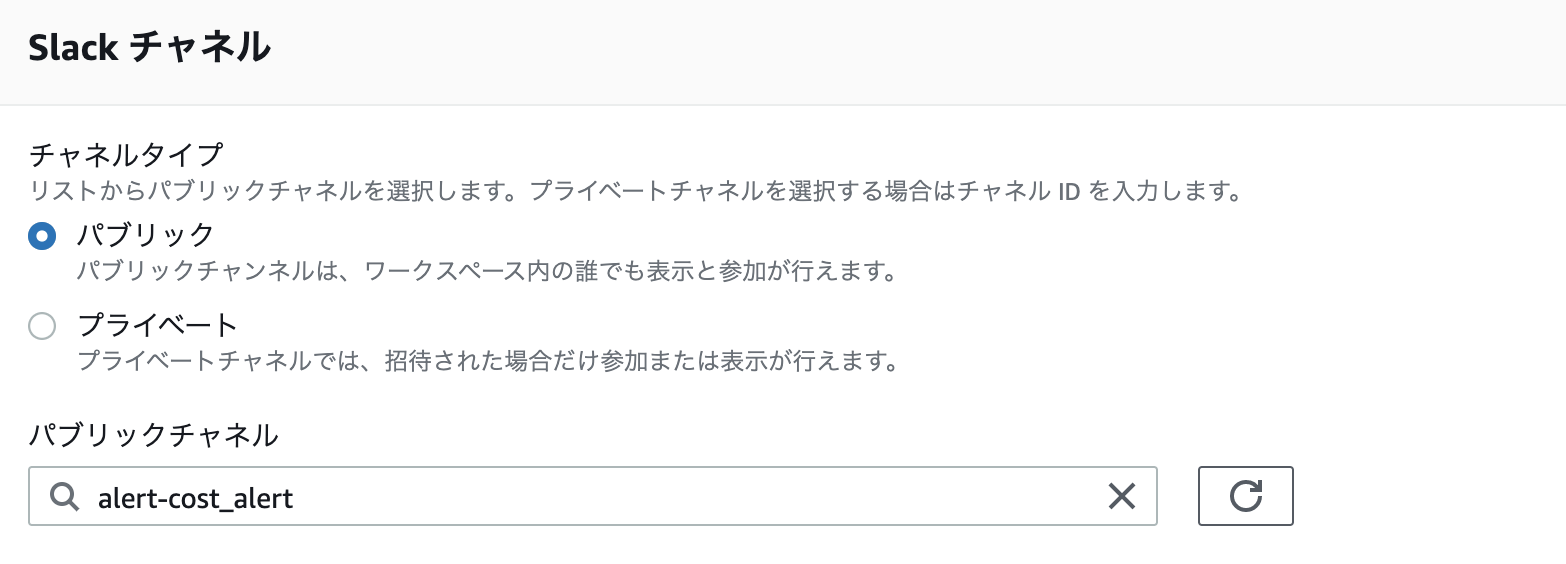Refresh the public channel list

tap(1245, 496)
